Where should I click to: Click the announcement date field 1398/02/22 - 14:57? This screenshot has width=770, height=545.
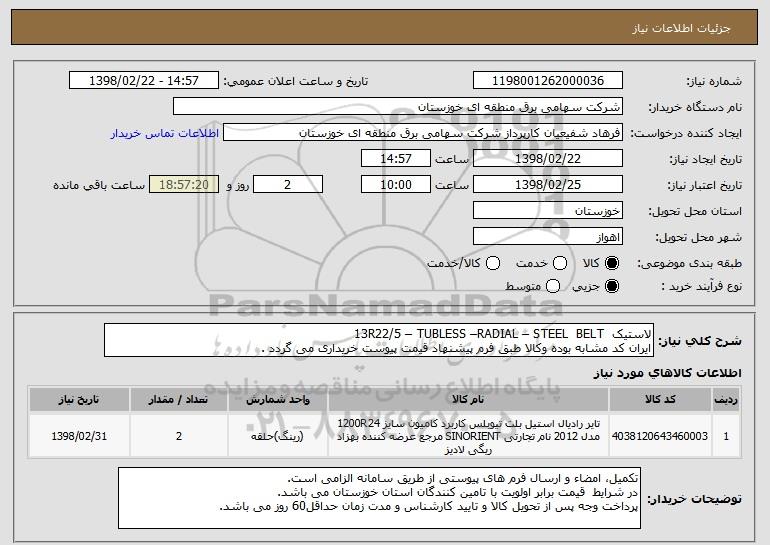point(144,81)
